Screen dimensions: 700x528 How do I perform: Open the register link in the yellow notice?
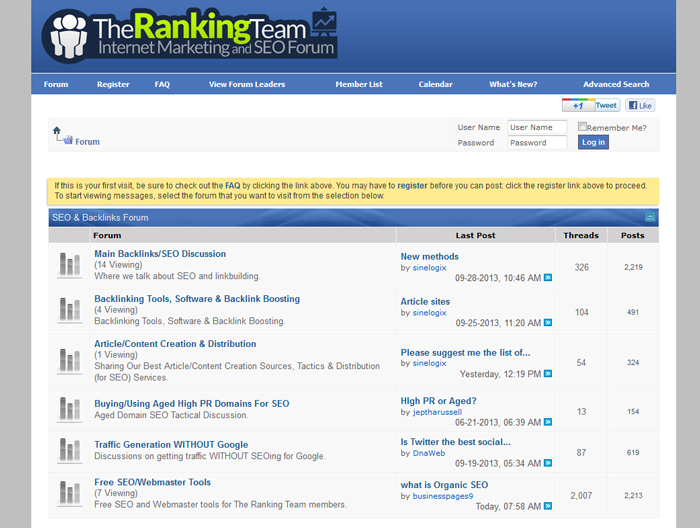pos(412,186)
